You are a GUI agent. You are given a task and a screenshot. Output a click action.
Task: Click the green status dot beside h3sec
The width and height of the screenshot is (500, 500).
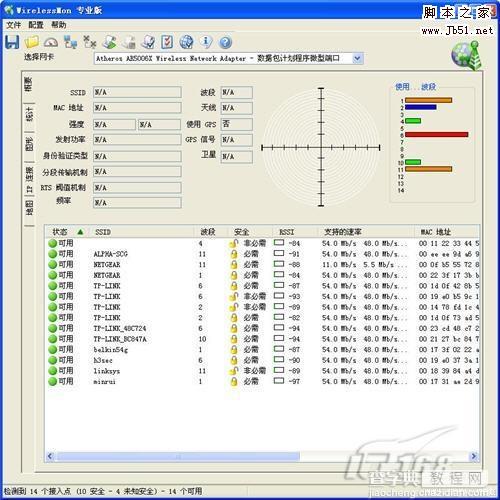[52, 360]
